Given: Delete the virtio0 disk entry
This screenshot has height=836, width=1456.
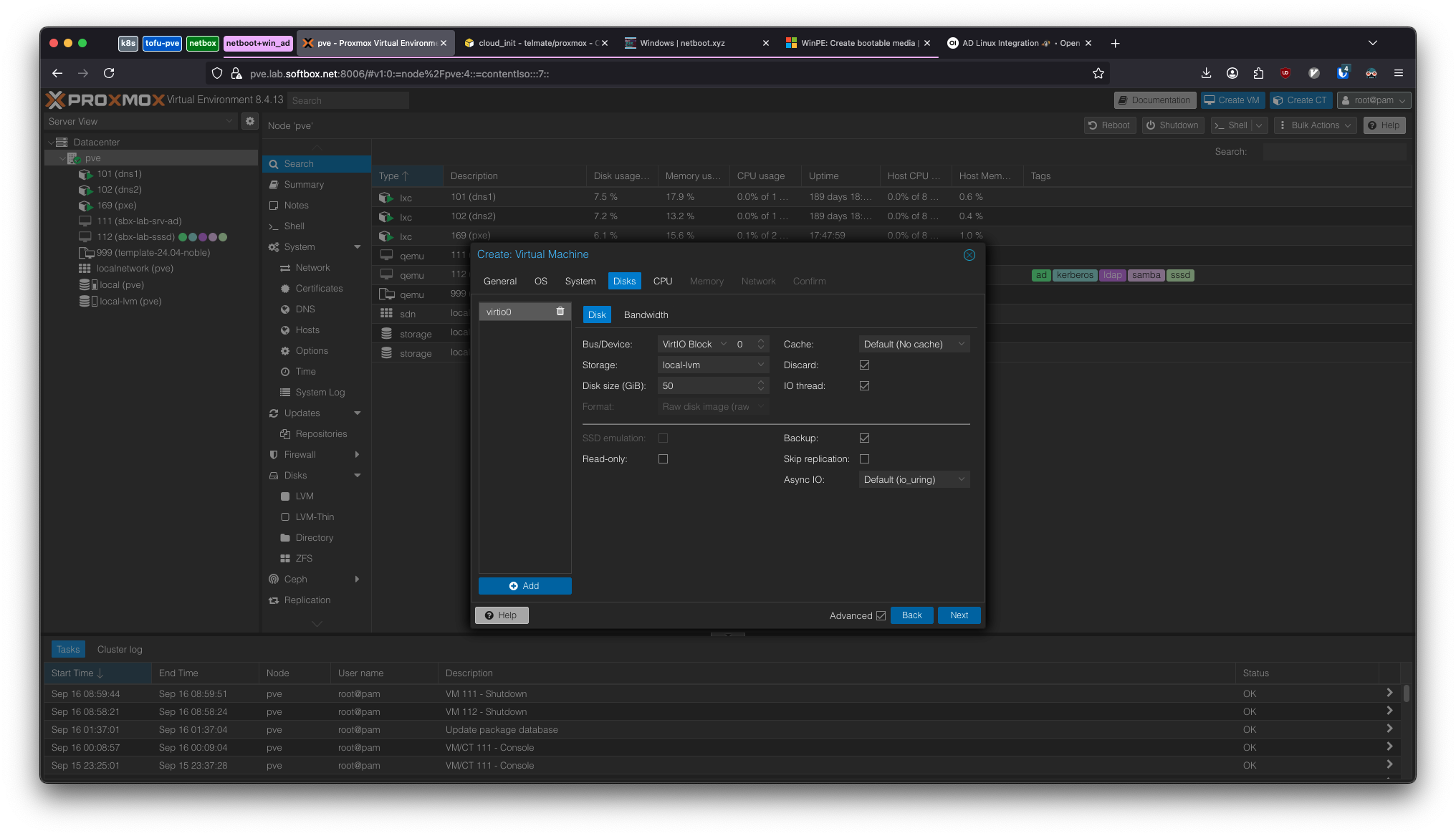Looking at the screenshot, I should click(560, 311).
